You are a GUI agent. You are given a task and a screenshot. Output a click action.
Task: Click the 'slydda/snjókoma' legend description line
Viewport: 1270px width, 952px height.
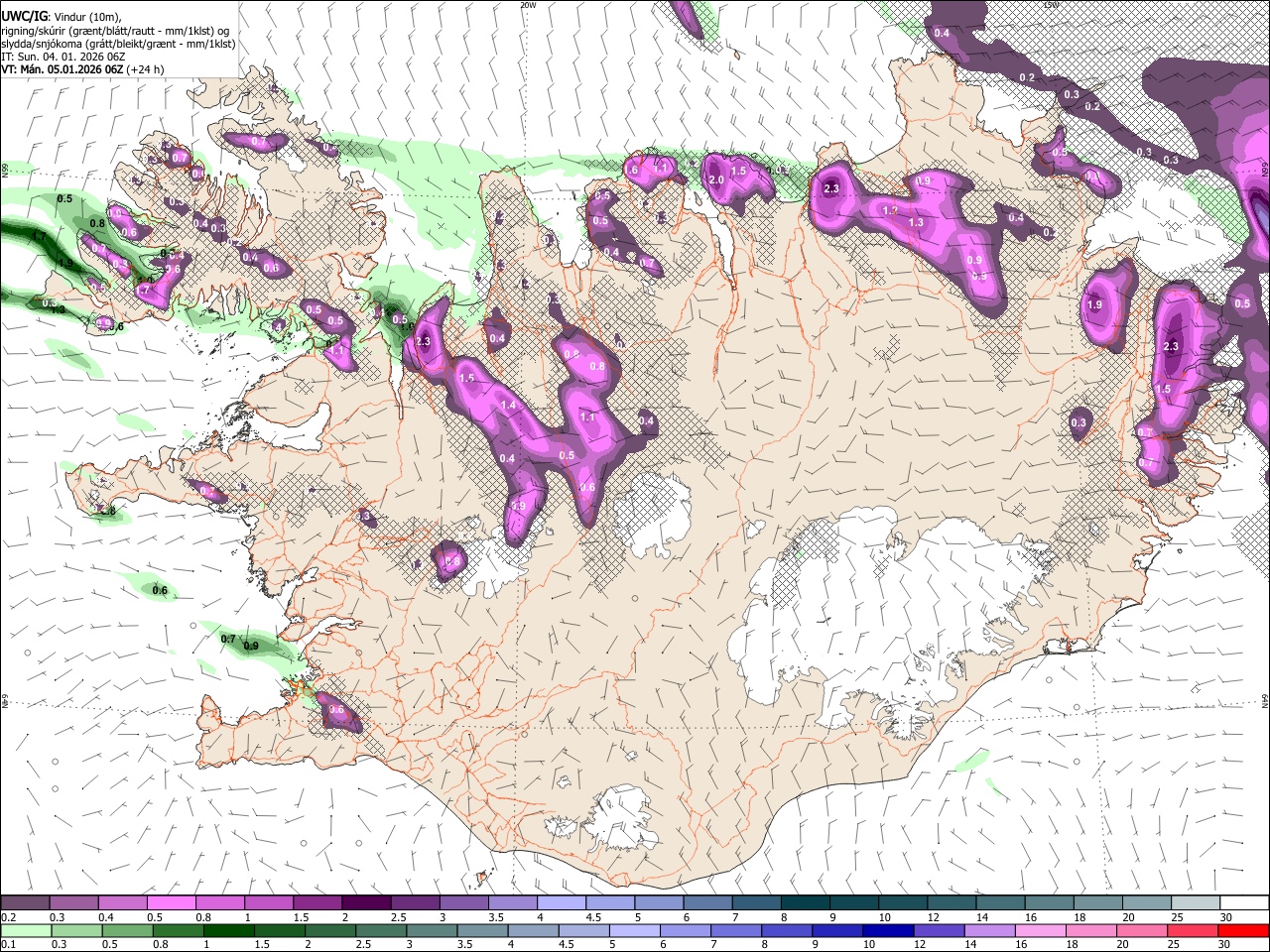(118, 44)
